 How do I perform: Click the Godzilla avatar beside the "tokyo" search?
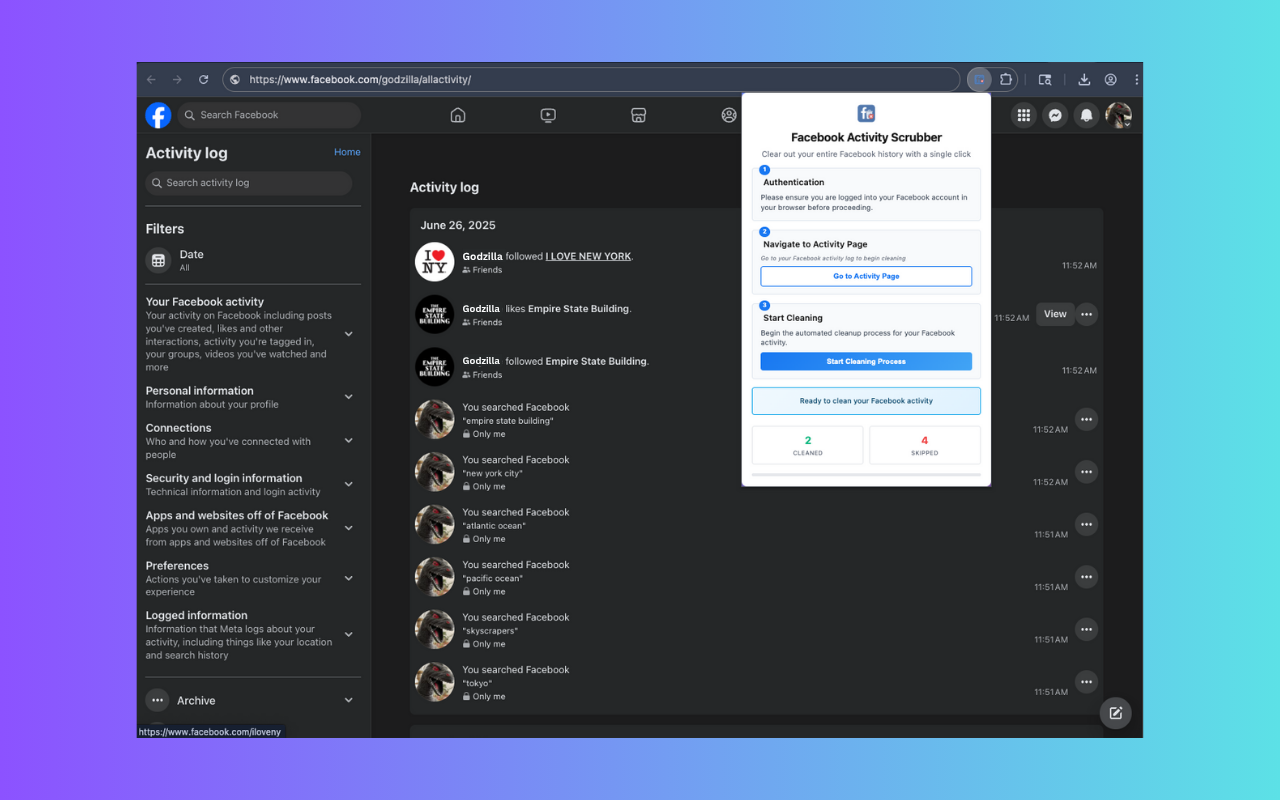click(434, 682)
